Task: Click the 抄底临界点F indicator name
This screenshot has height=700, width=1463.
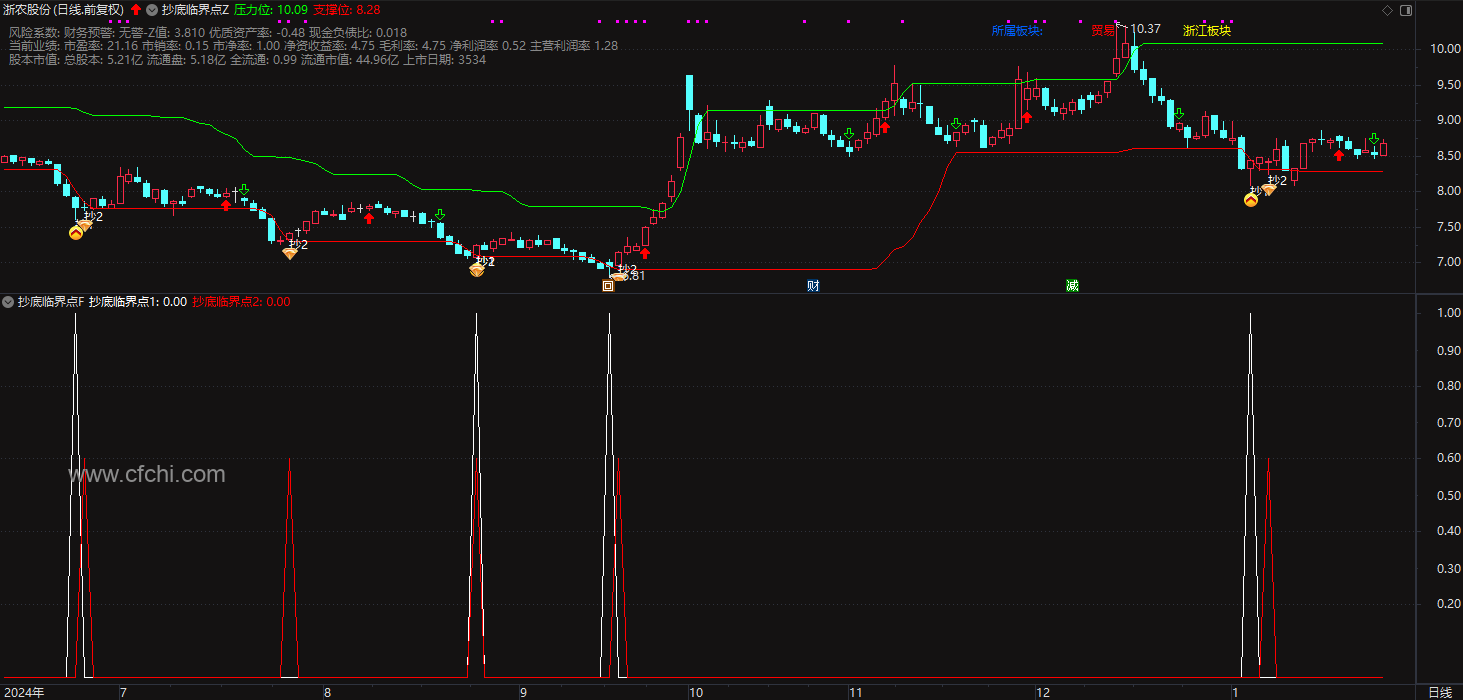Action: [x=51, y=301]
